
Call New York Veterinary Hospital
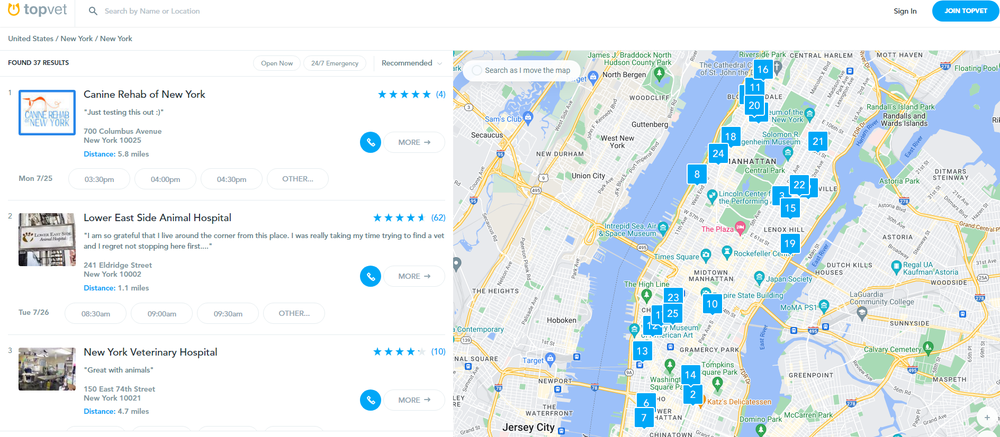click(370, 400)
